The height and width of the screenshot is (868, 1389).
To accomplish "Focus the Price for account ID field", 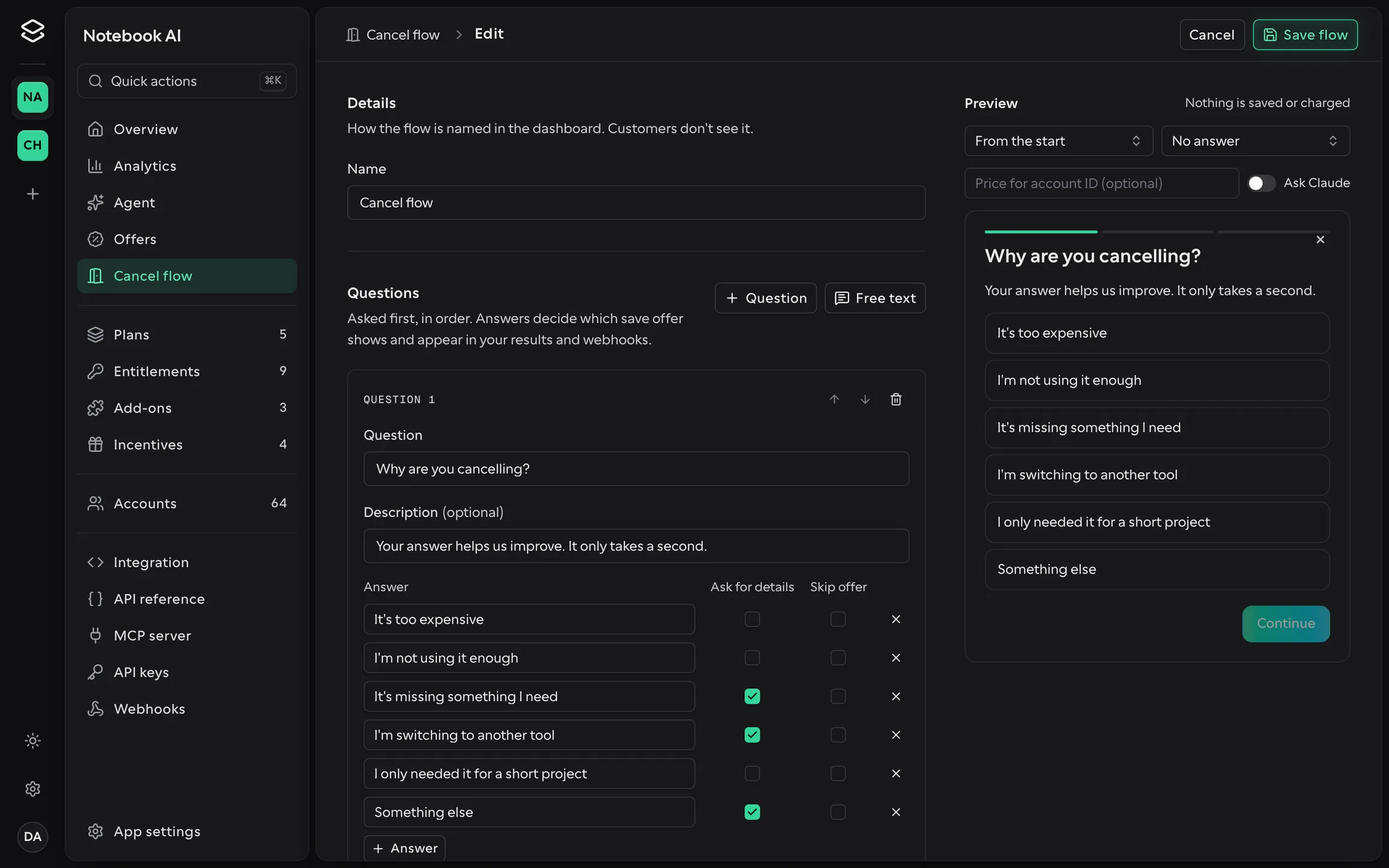I will pos(1101,183).
